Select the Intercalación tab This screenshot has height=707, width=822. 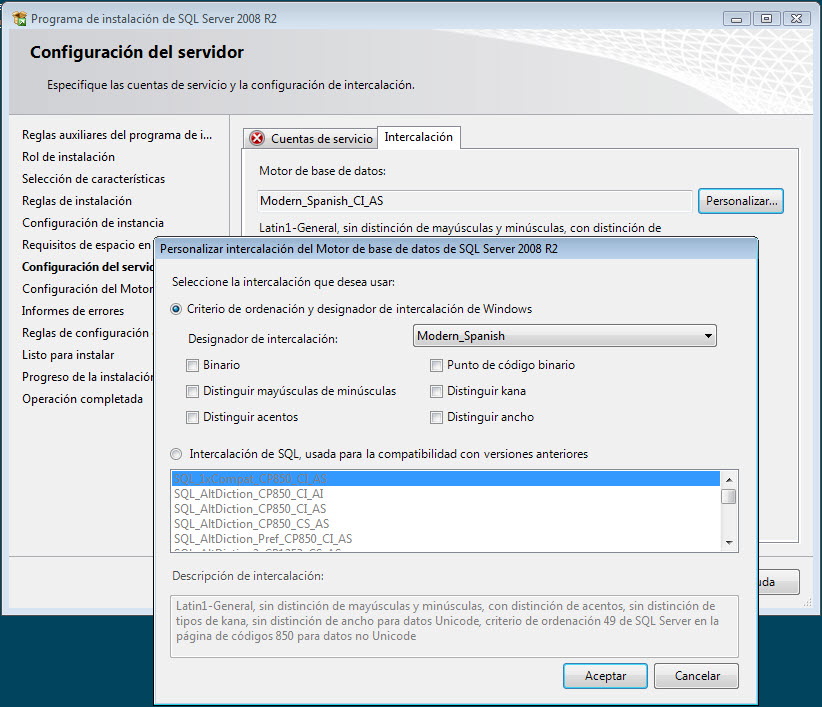[418, 137]
